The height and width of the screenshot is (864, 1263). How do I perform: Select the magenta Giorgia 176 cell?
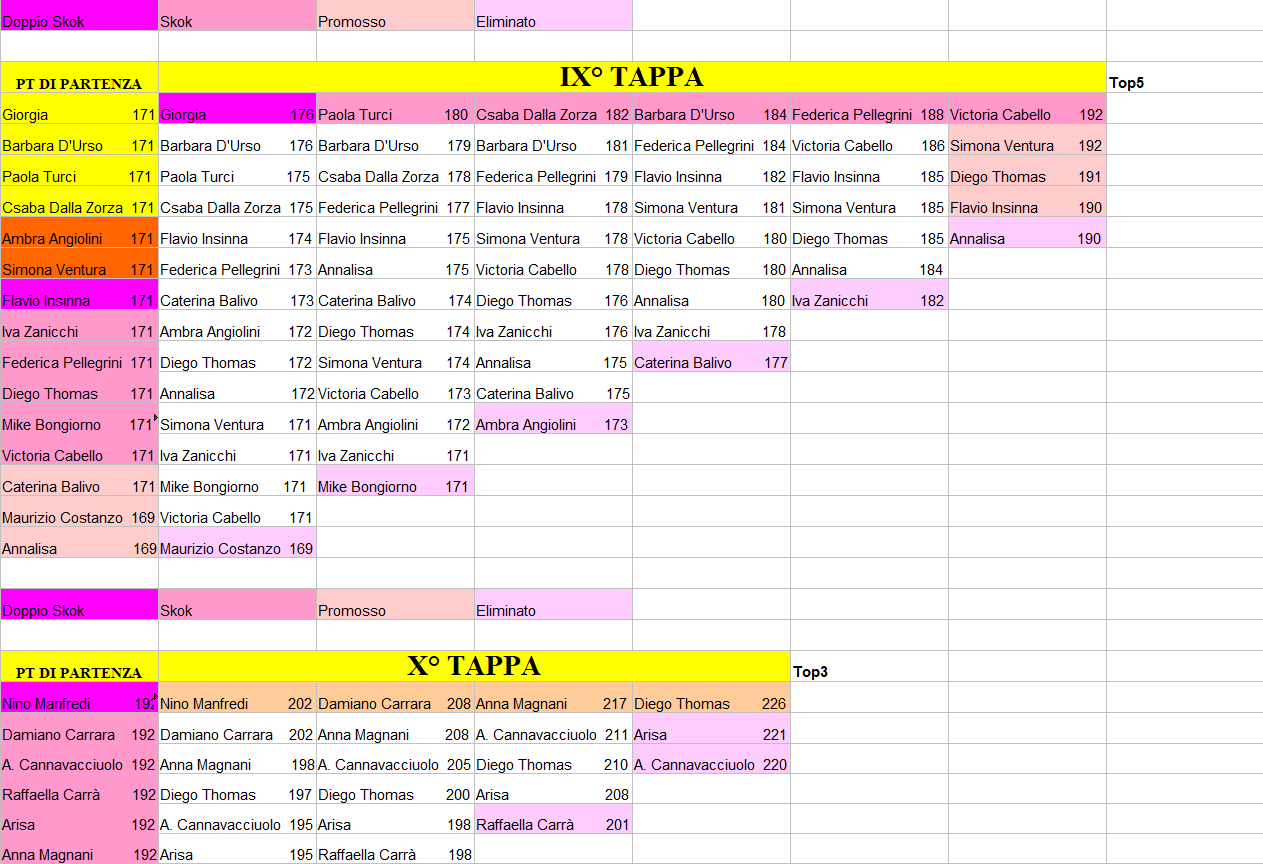point(237,115)
